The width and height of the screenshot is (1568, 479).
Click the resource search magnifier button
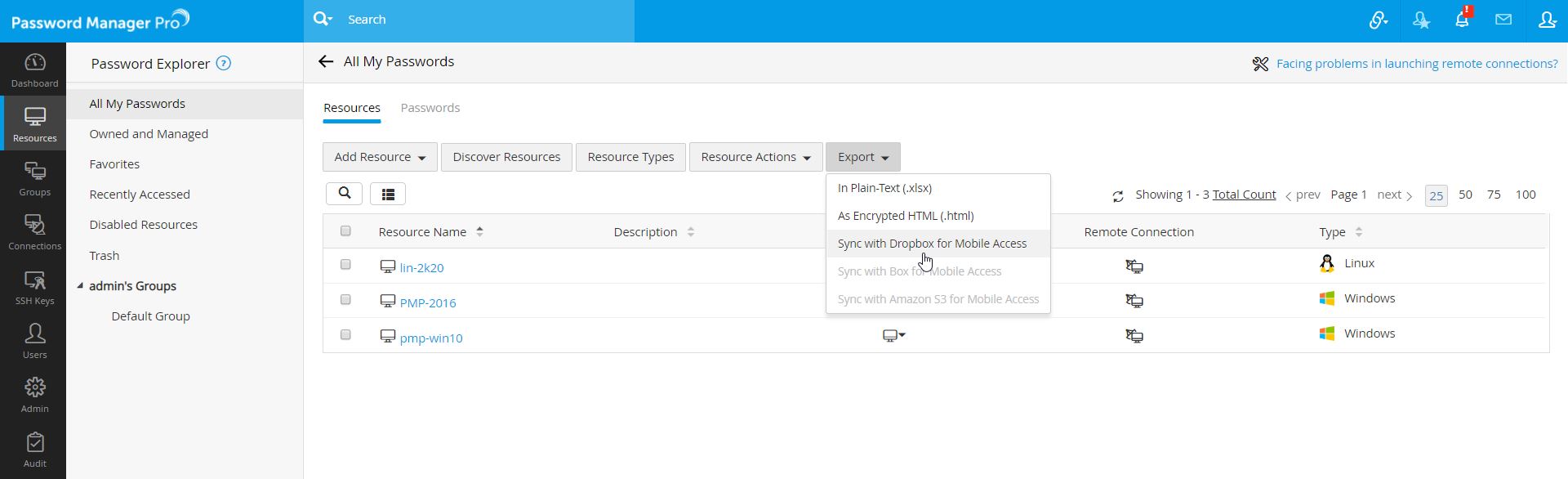coord(345,194)
